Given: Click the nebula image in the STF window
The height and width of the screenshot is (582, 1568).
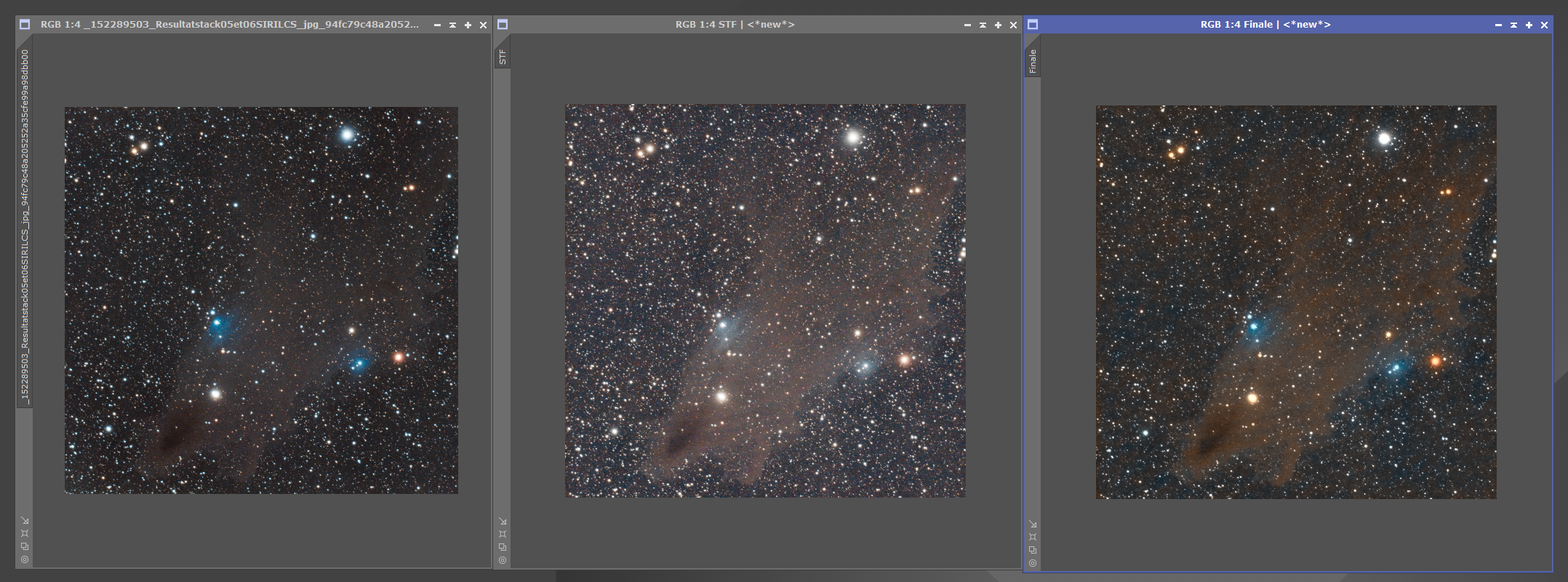Looking at the screenshot, I should [x=765, y=301].
